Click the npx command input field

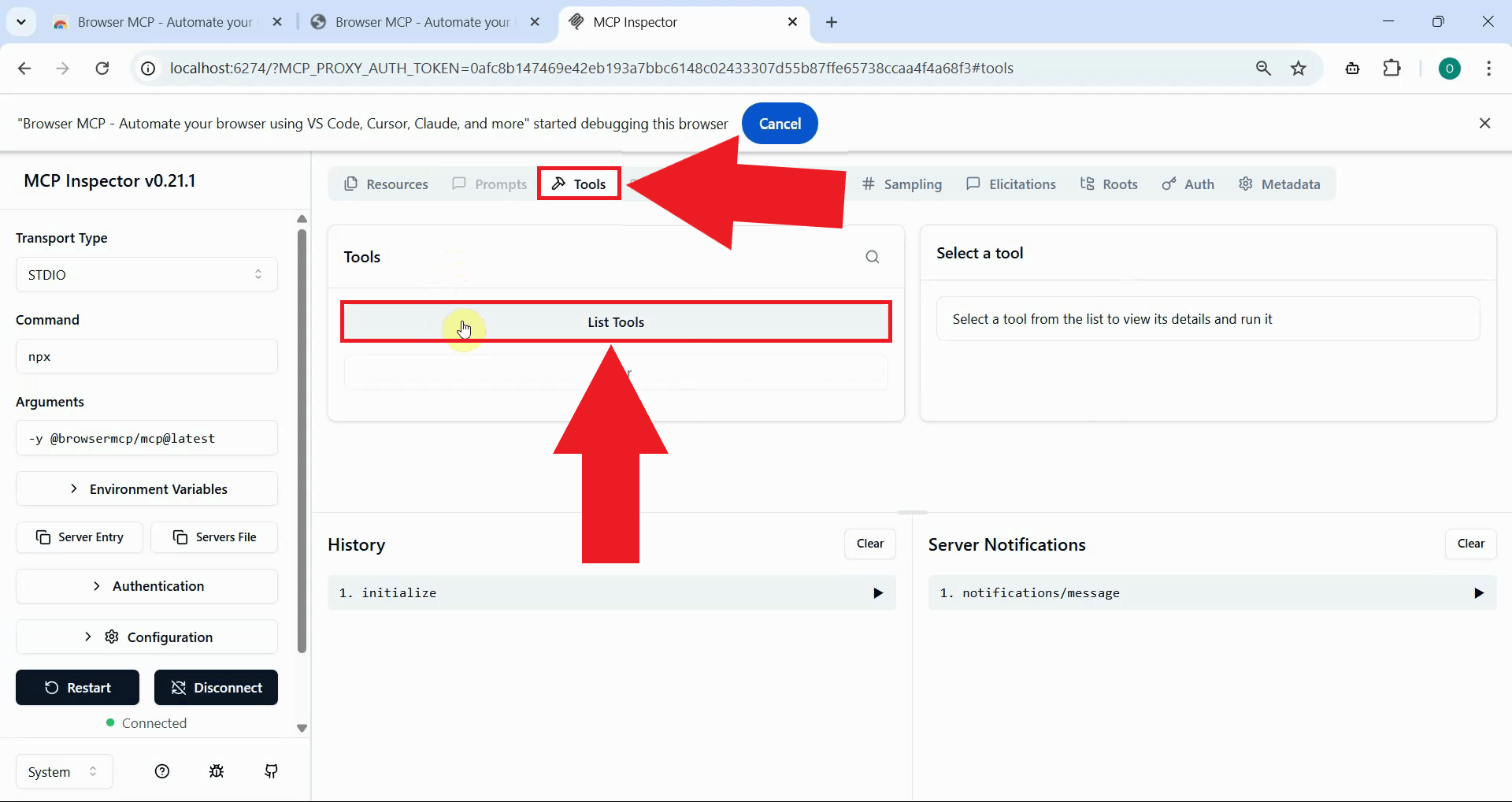tap(146, 356)
